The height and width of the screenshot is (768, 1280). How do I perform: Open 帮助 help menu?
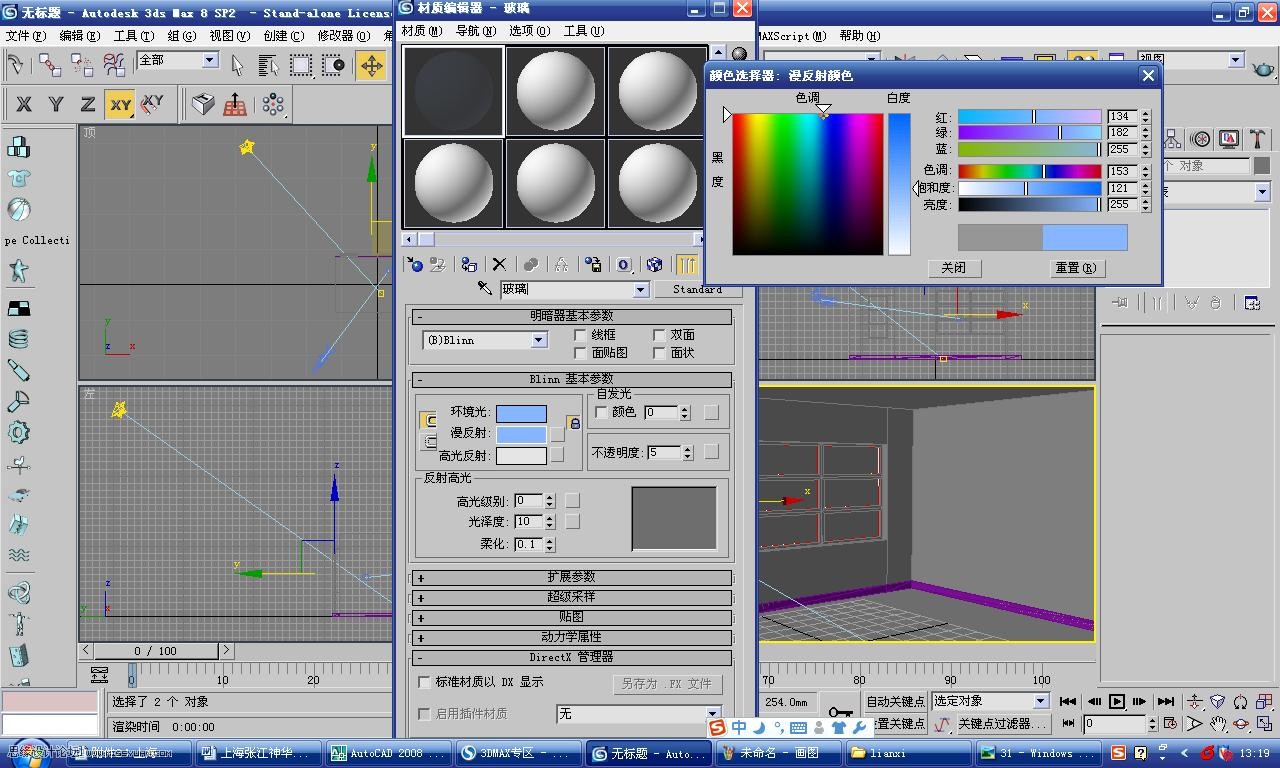859,35
